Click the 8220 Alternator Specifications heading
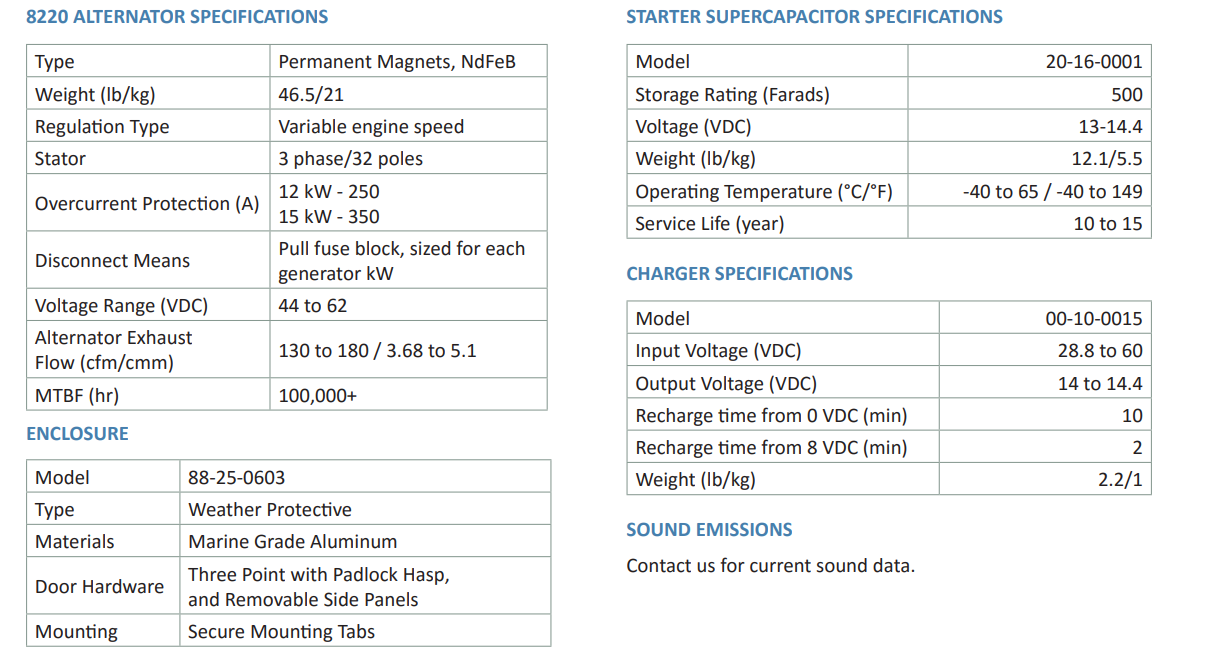The image size is (1217, 661). point(177,17)
